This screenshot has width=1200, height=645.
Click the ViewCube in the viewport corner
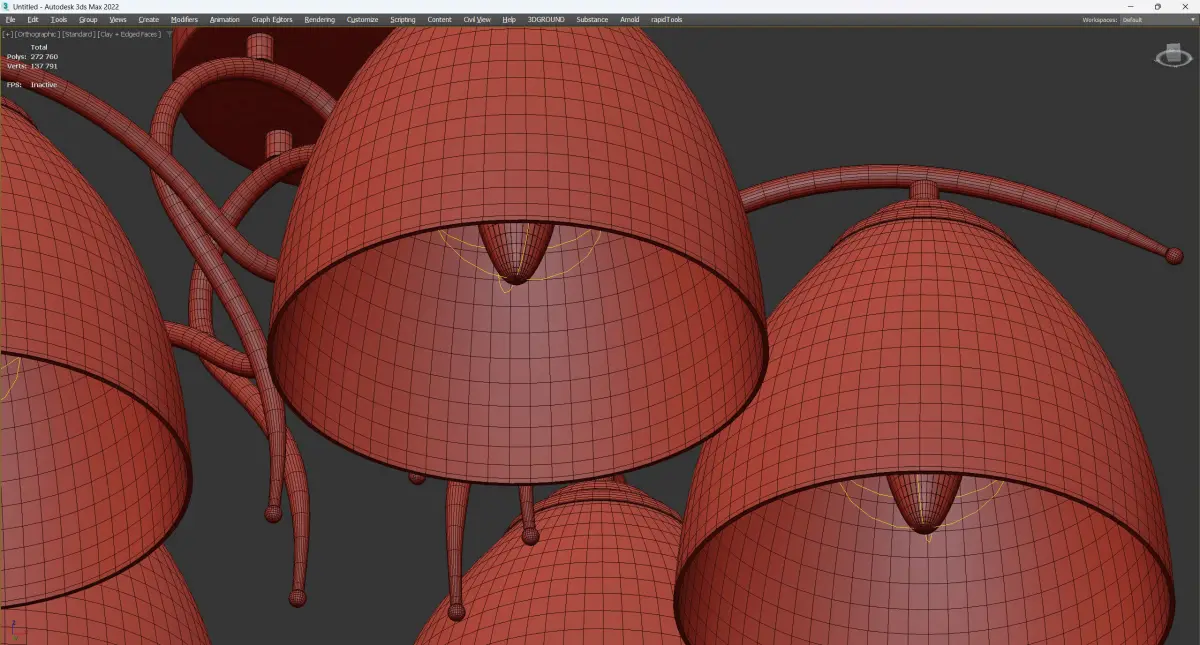coord(1173,57)
